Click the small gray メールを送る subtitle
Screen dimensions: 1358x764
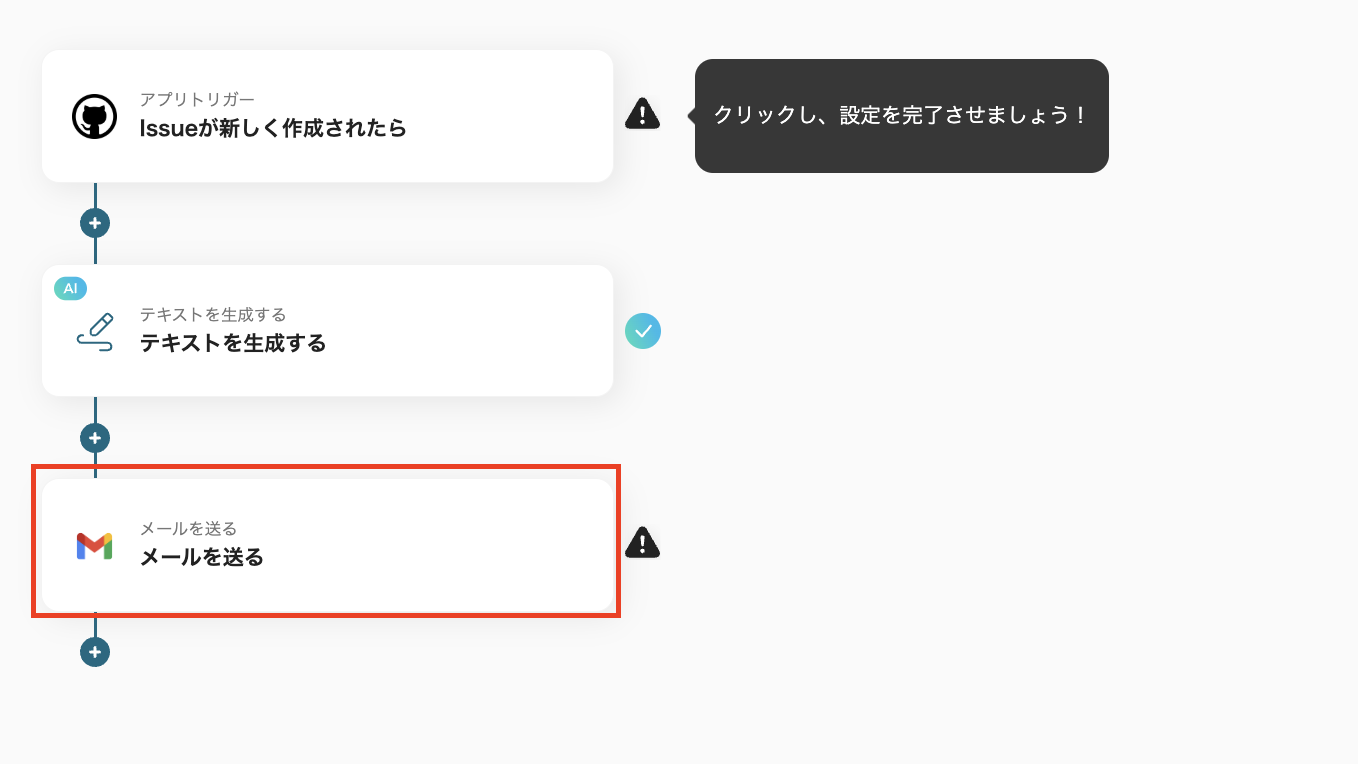188,528
